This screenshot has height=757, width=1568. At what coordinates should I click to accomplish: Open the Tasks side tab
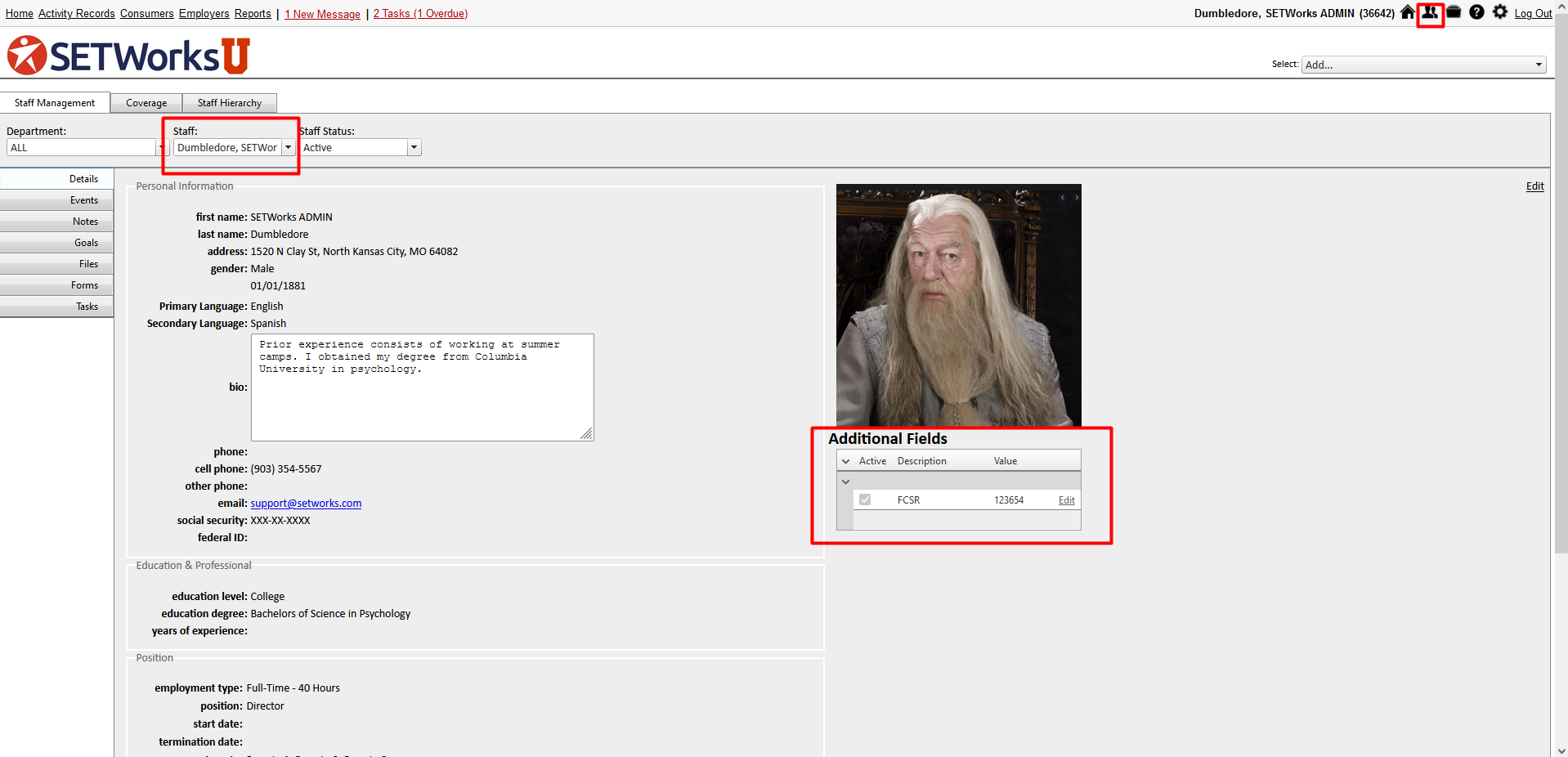tap(56, 307)
